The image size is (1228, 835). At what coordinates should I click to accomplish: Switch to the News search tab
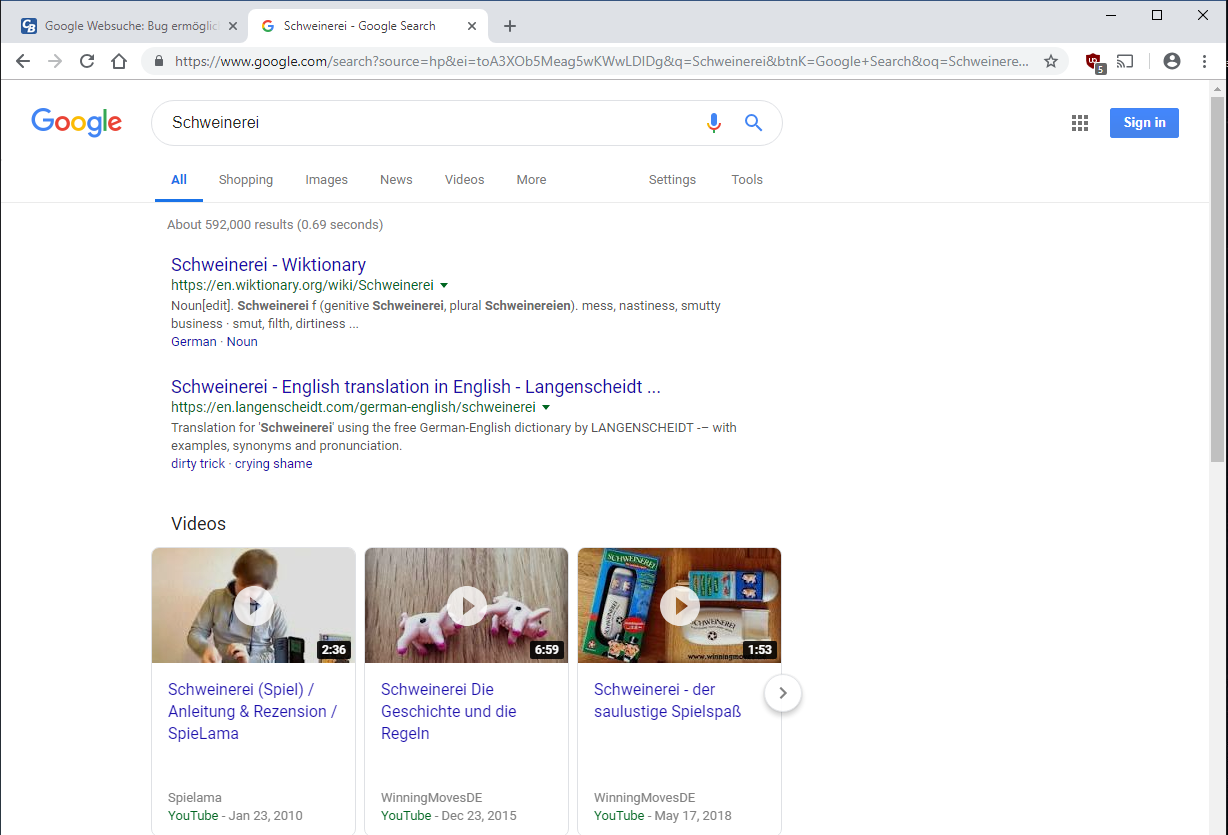[396, 180]
